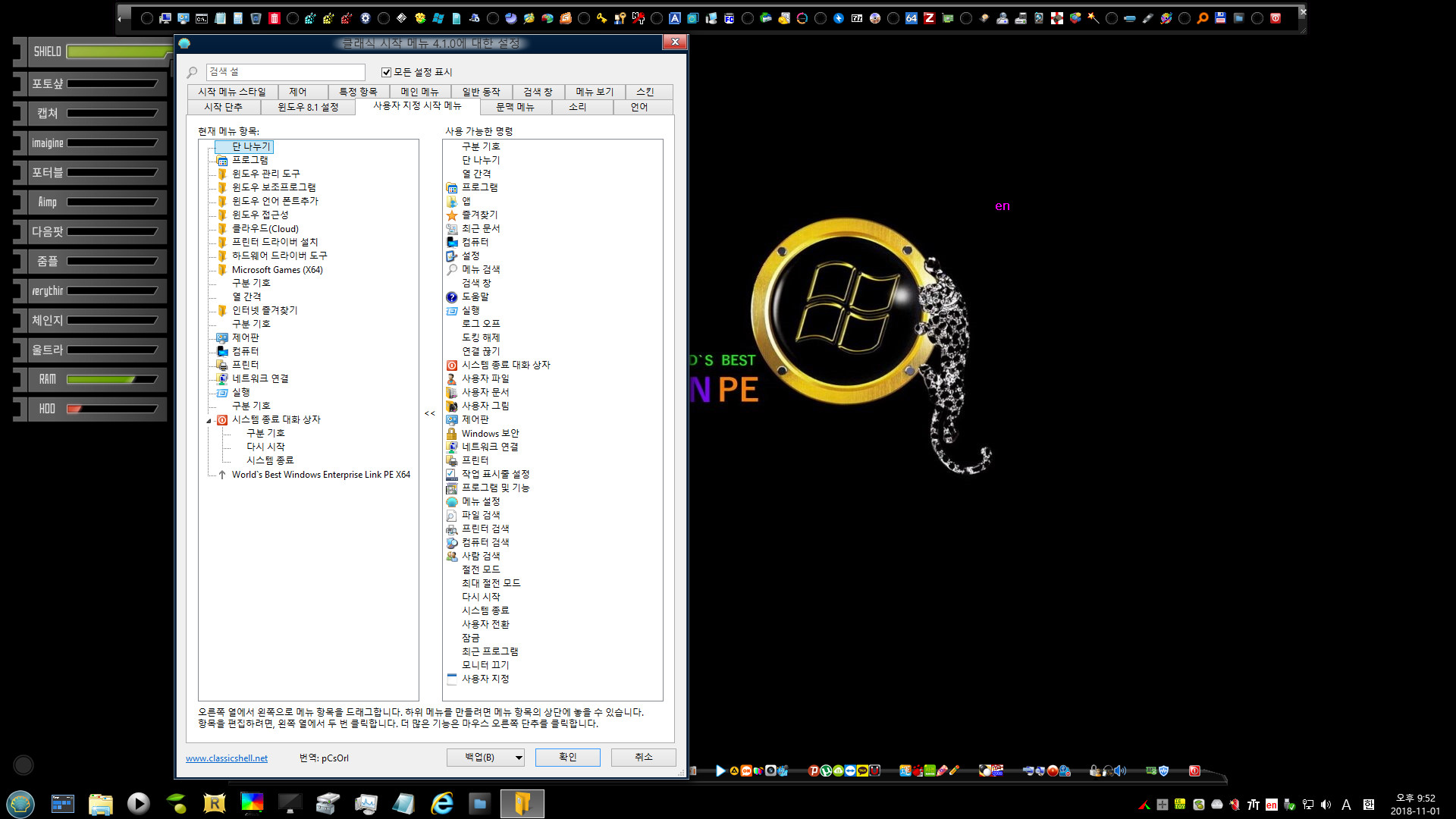Image resolution: width=1456 pixels, height=819 pixels.
Task: Click the '확인' button
Action: click(567, 757)
